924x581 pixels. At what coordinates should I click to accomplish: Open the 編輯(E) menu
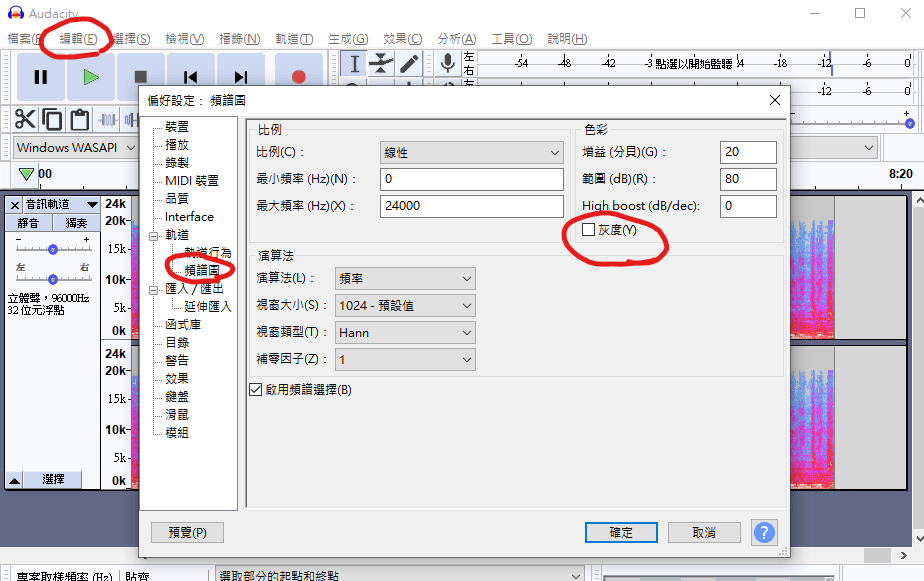click(78, 39)
